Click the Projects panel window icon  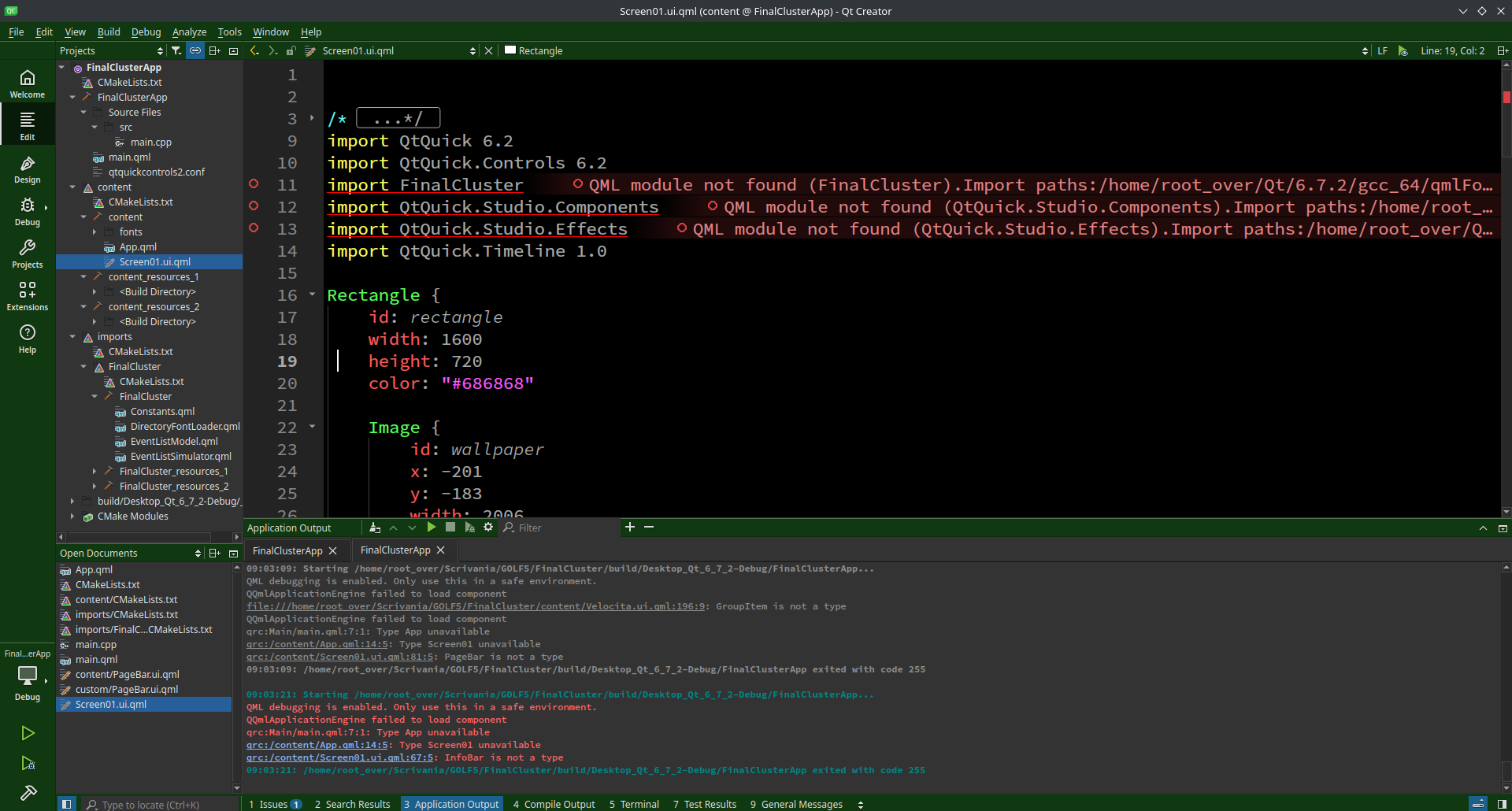[x=233, y=50]
